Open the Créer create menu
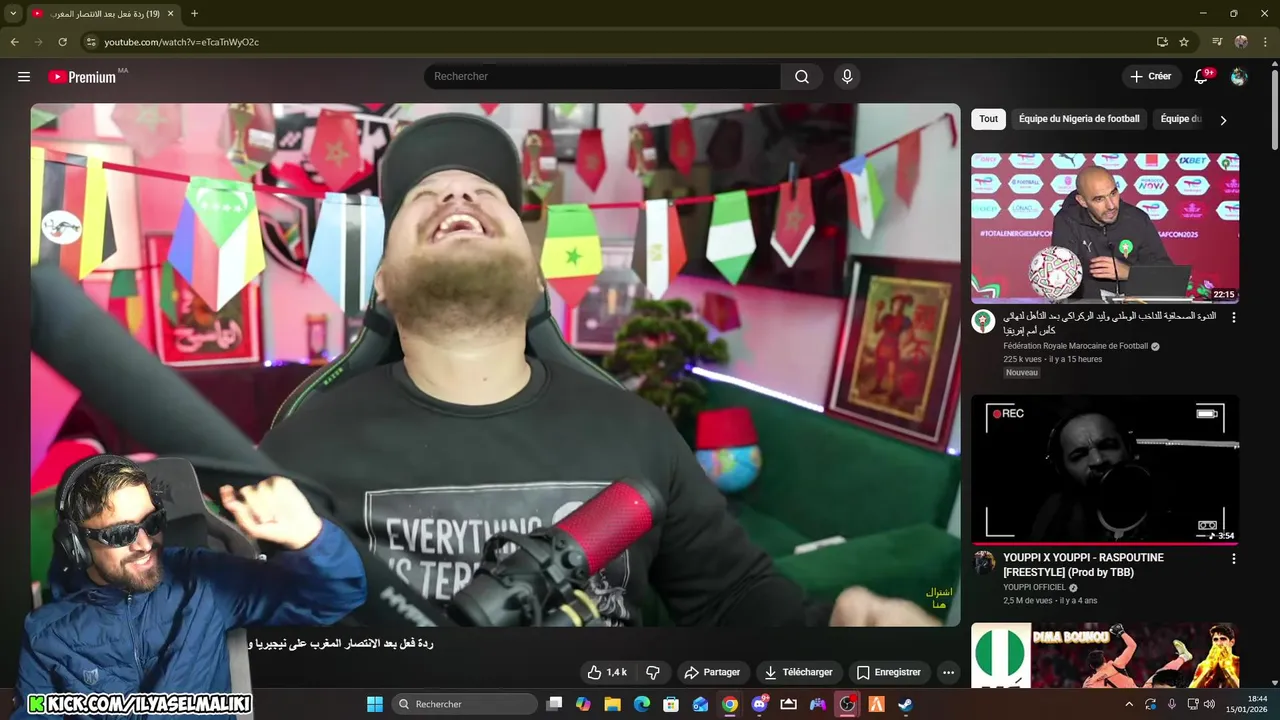The image size is (1280, 720). click(x=1150, y=77)
